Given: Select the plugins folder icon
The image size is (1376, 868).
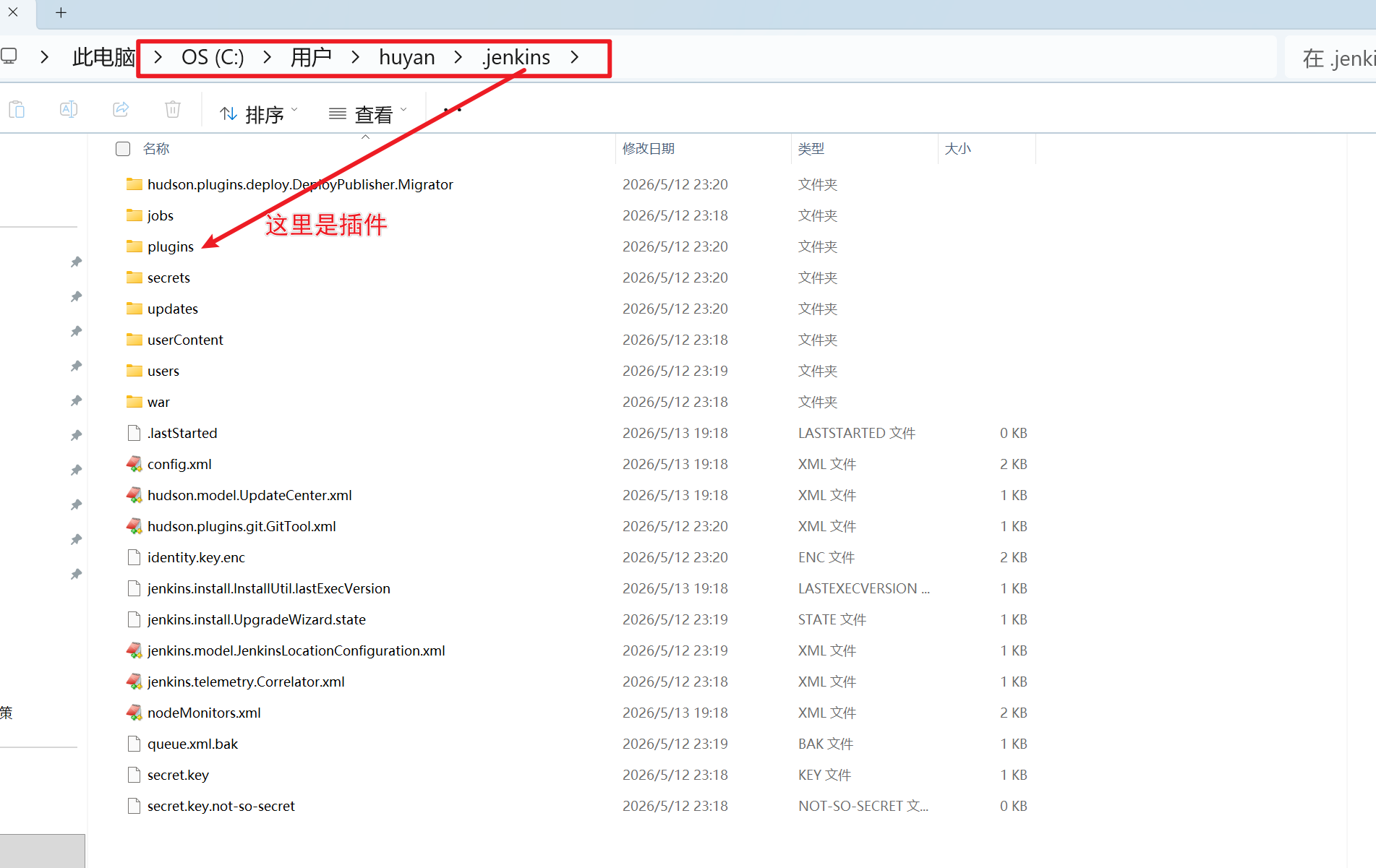Looking at the screenshot, I should click(x=134, y=246).
